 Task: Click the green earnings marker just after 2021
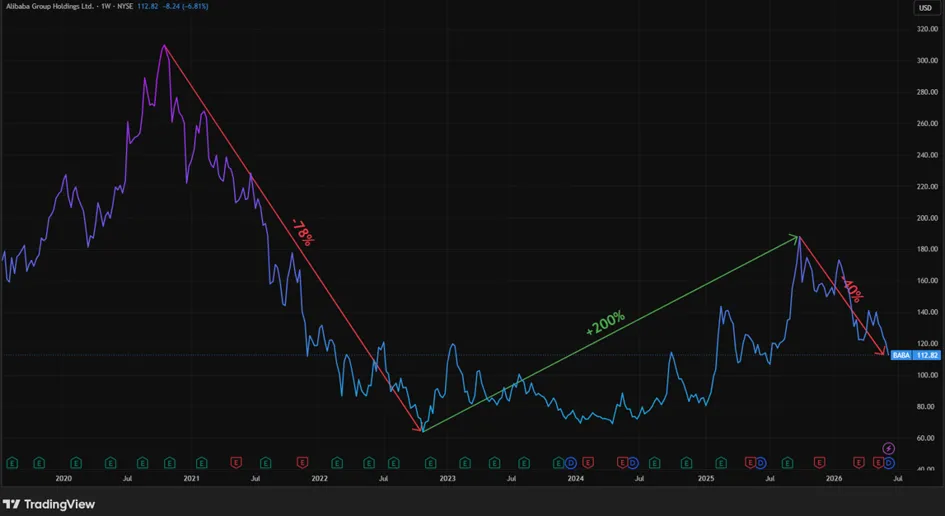coord(201,462)
